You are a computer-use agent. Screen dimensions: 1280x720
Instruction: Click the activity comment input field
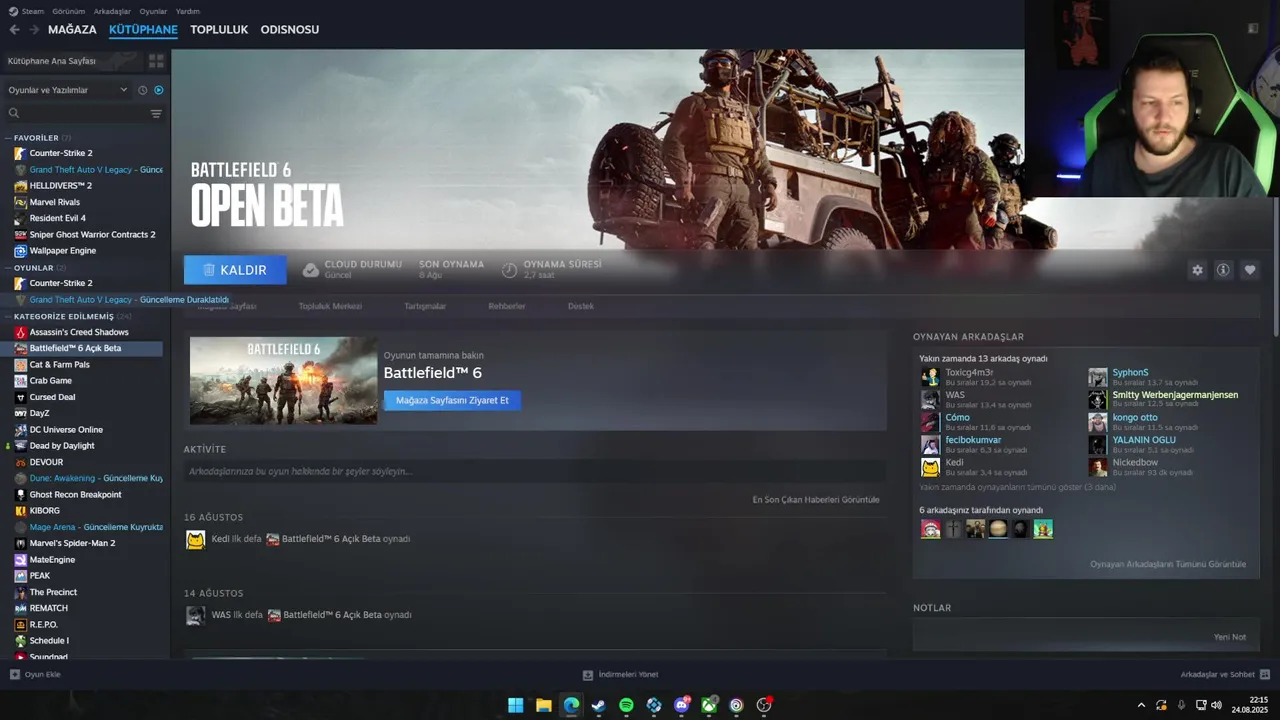pyautogui.click(x=535, y=471)
